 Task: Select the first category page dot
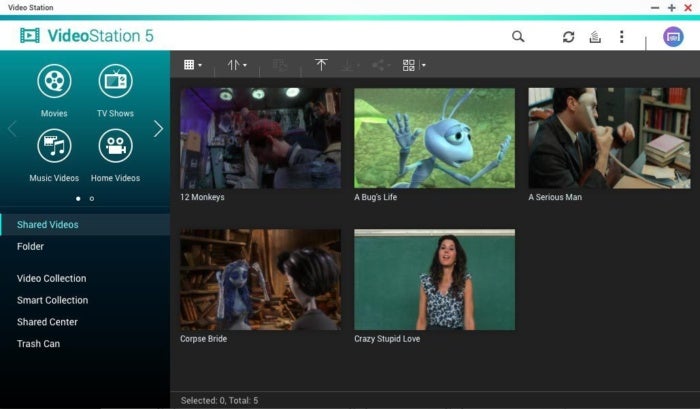[78, 199]
